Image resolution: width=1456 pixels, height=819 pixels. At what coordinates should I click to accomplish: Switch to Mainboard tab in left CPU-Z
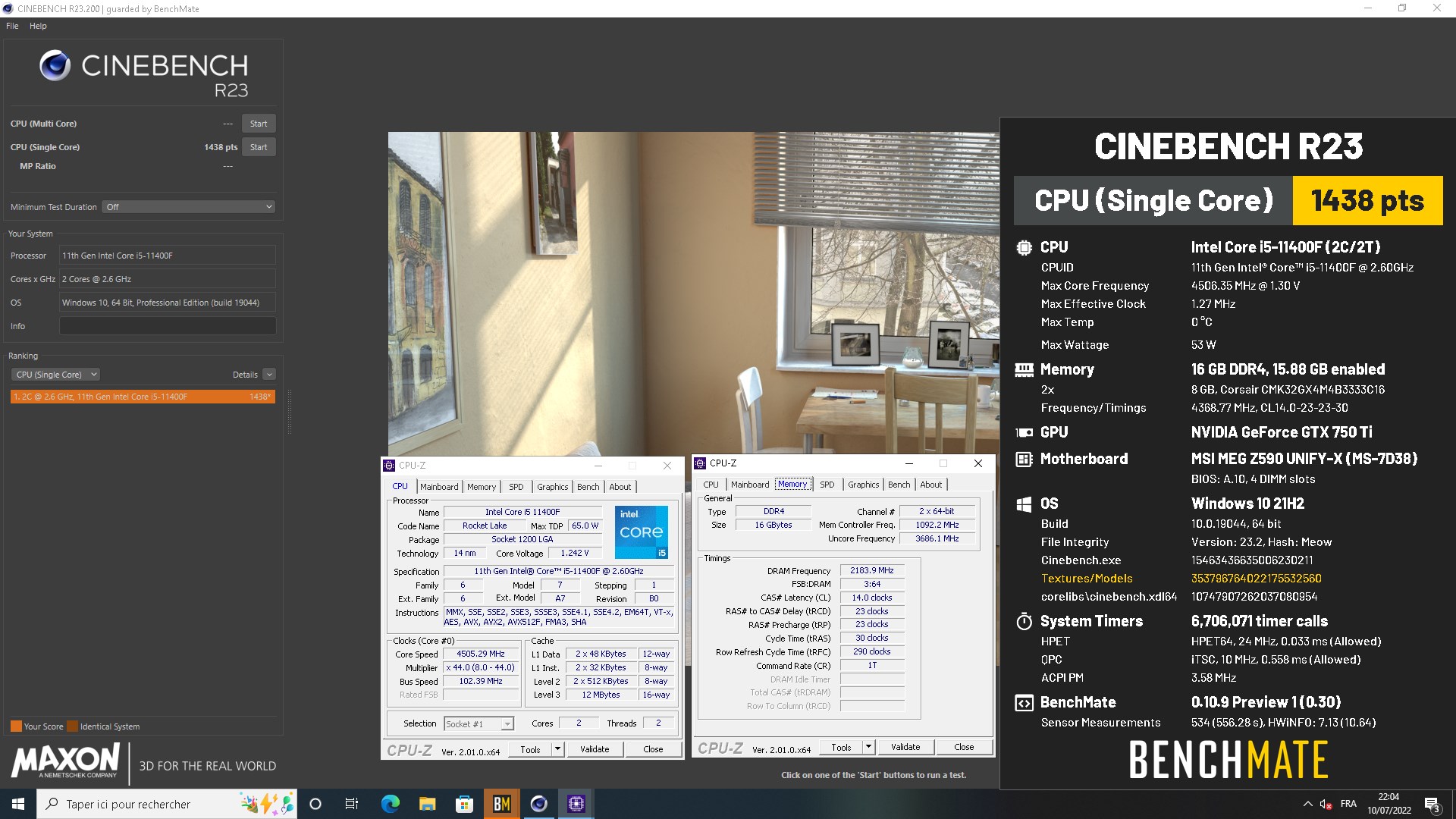tap(439, 487)
